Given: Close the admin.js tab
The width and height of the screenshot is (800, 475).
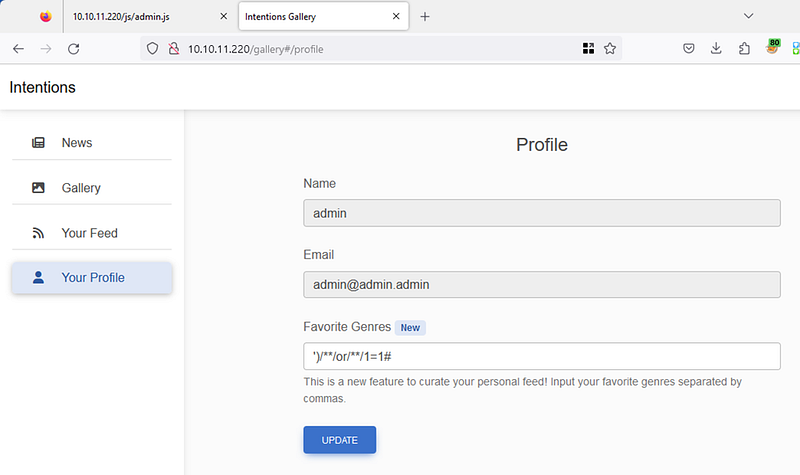Looking at the screenshot, I should 223,16.
